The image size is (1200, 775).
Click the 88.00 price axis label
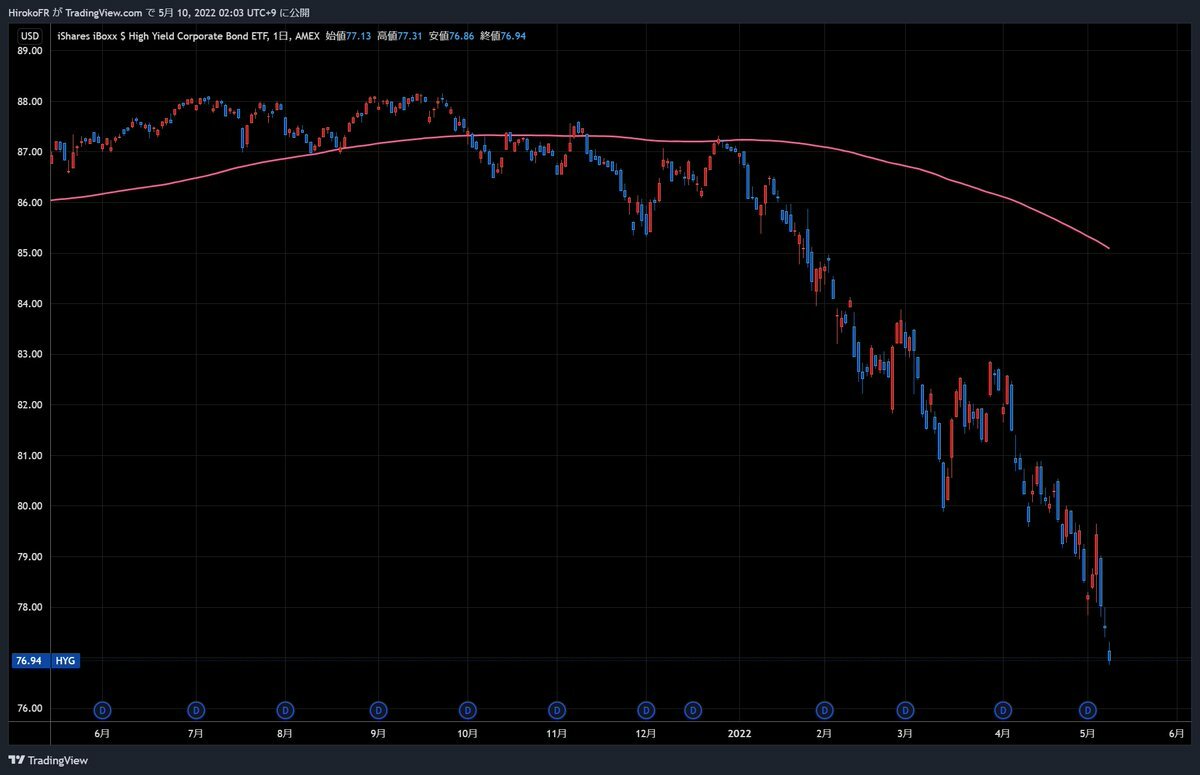(x=30, y=102)
